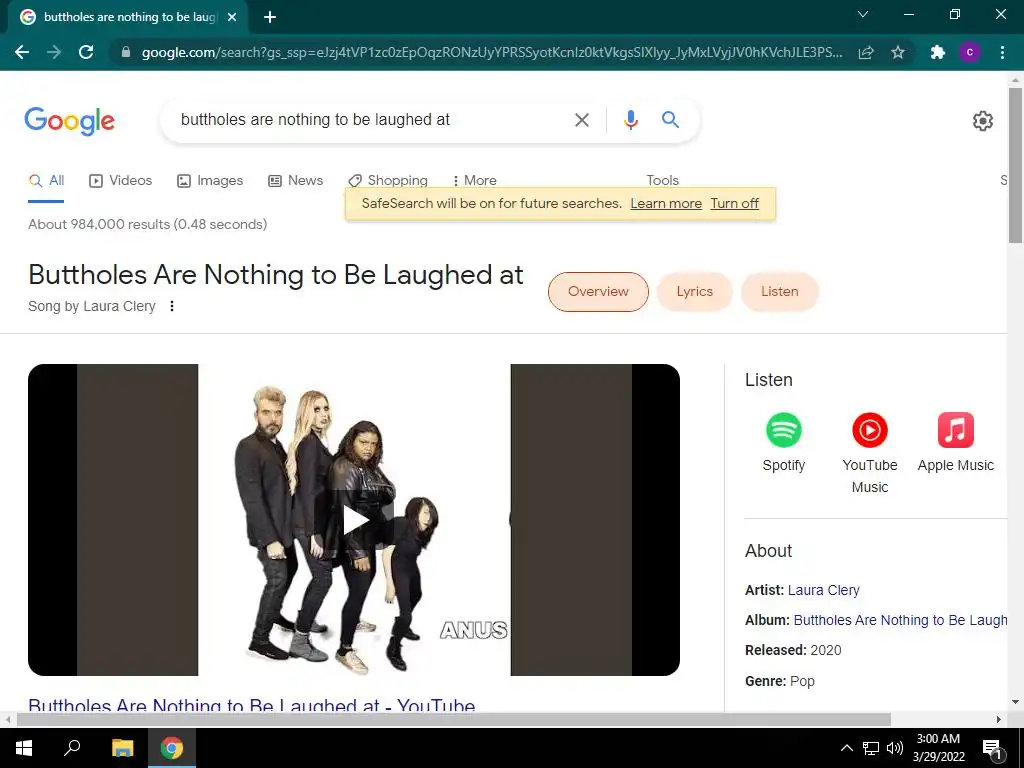1024x768 pixels.
Task: Click Learn more about SafeSearch
Action: 666,204
